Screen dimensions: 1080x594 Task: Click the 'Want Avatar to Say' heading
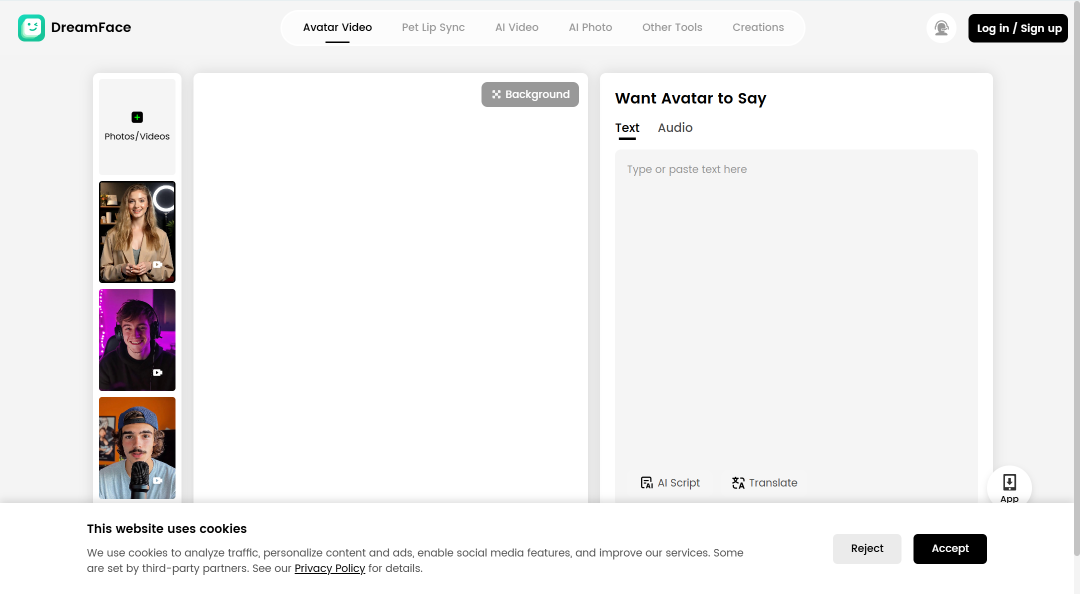click(x=690, y=99)
